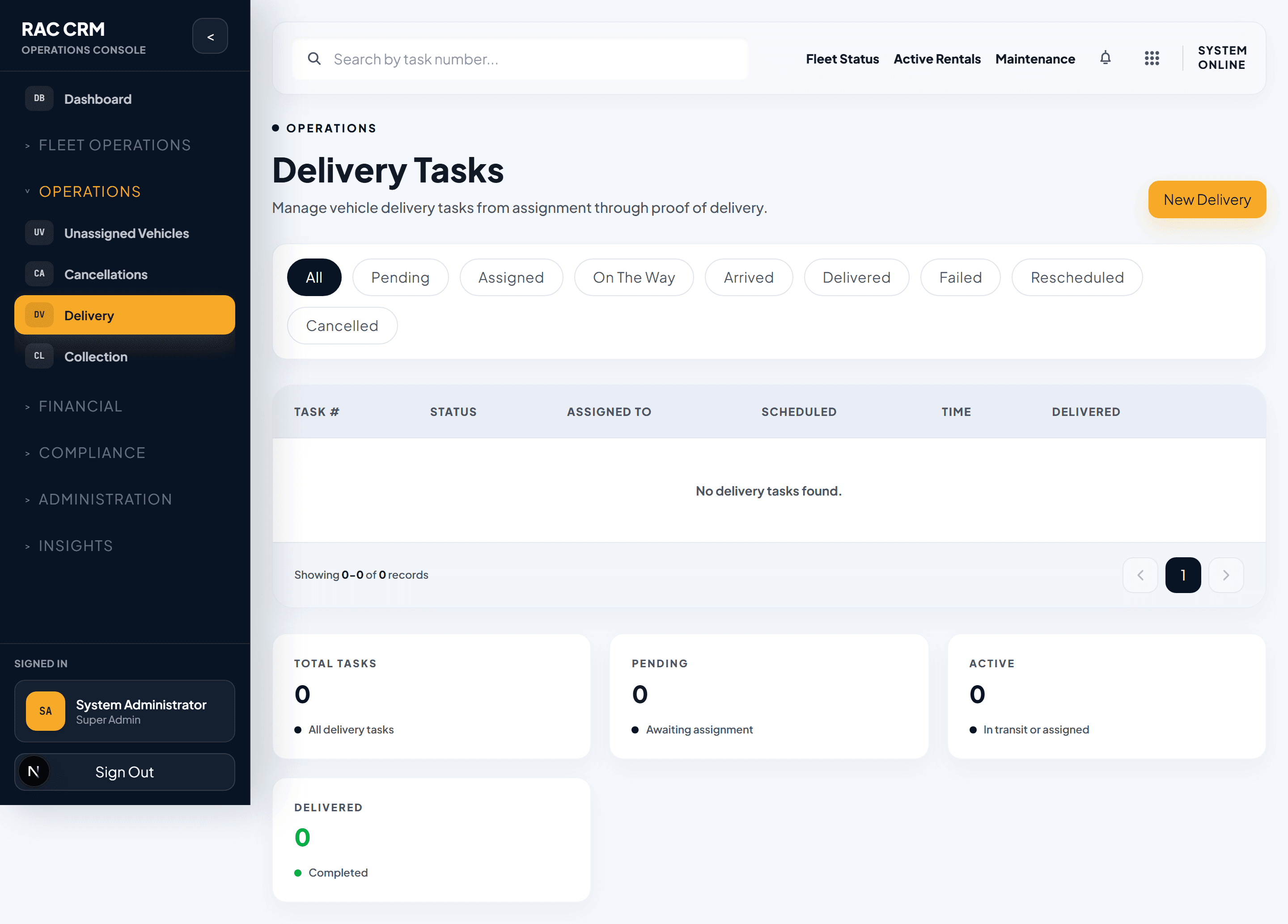Click the CL badge icon
The height and width of the screenshot is (924, 1288).
(x=39, y=356)
